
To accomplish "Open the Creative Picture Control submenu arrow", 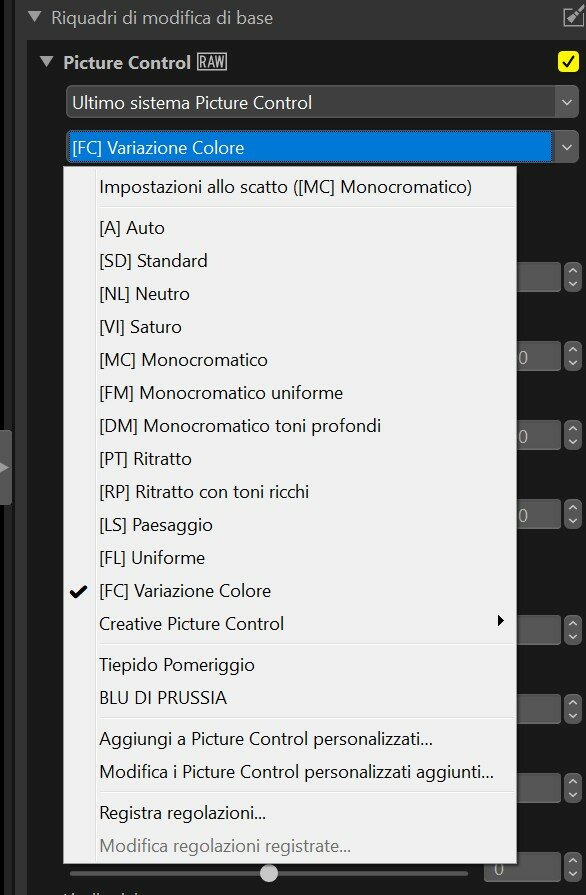I will pyautogui.click(x=500, y=620).
